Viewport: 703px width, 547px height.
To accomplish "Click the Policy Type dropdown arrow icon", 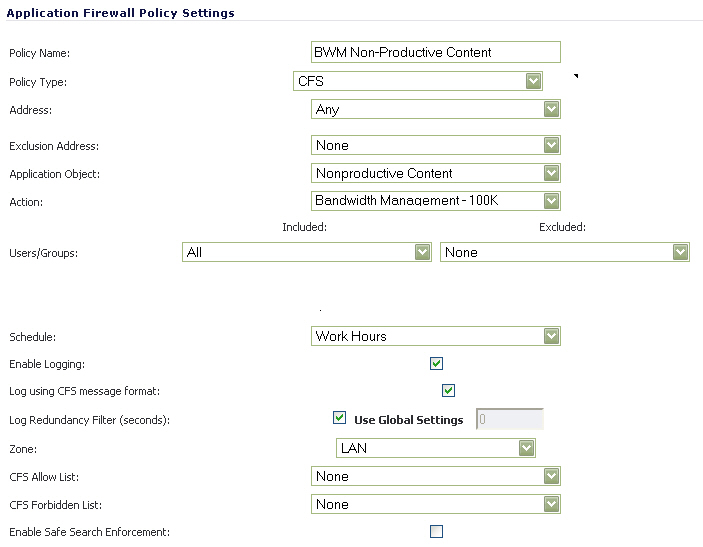I will [x=534, y=81].
